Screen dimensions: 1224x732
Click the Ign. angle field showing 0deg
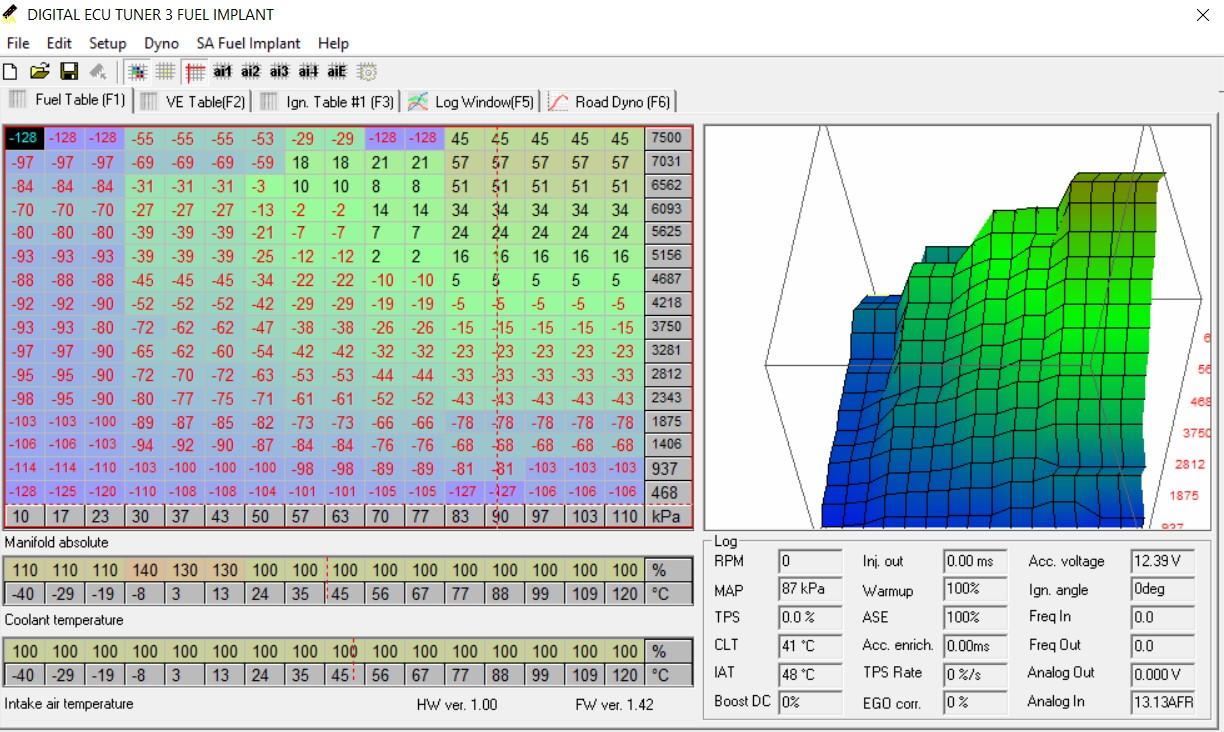click(1163, 589)
